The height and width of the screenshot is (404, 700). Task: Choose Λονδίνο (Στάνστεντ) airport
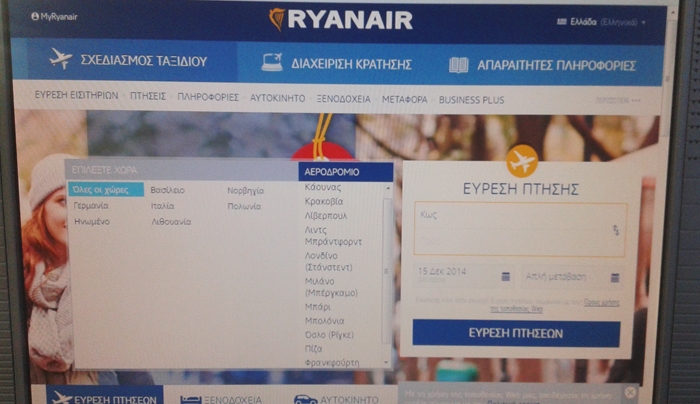click(x=329, y=262)
